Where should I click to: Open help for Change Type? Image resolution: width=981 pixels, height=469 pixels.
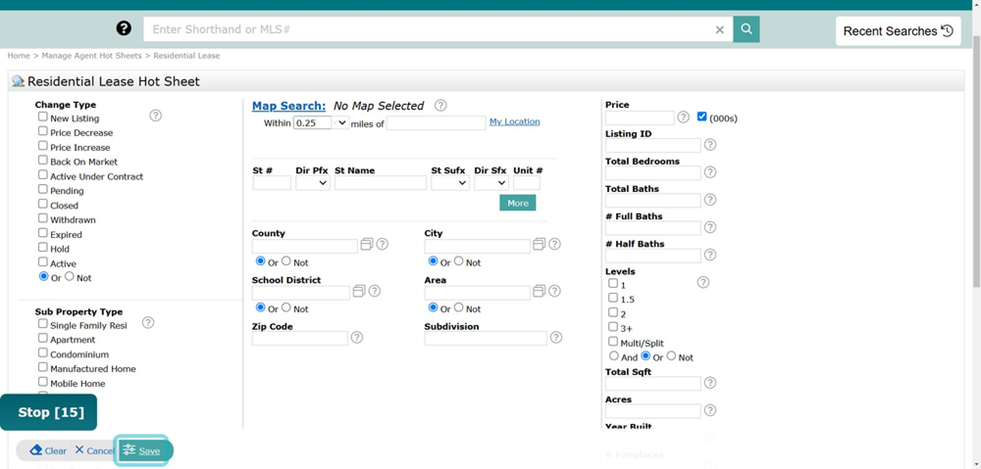coord(156,116)
